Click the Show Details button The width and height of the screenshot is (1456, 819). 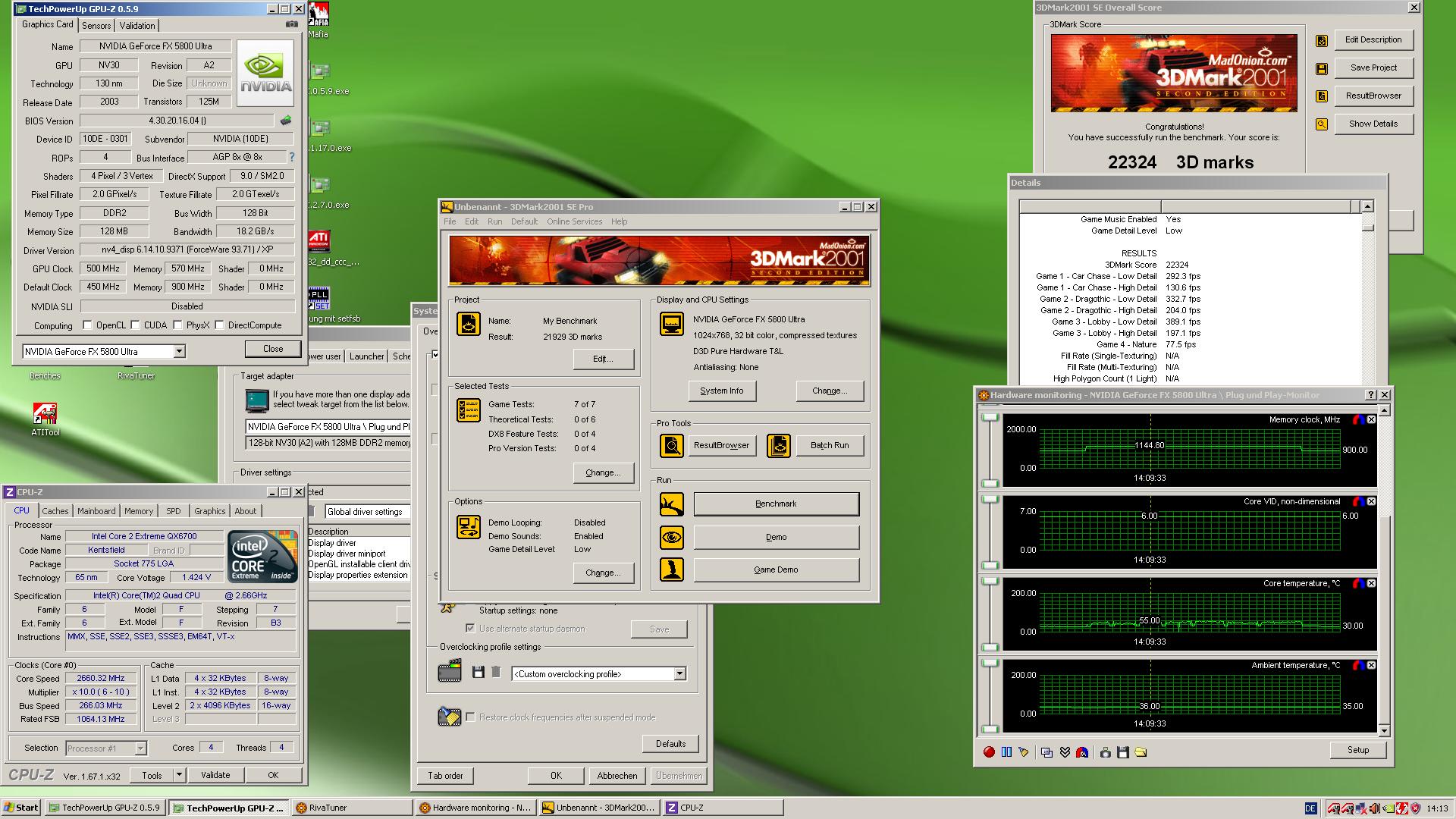[x=1373, y=124]
